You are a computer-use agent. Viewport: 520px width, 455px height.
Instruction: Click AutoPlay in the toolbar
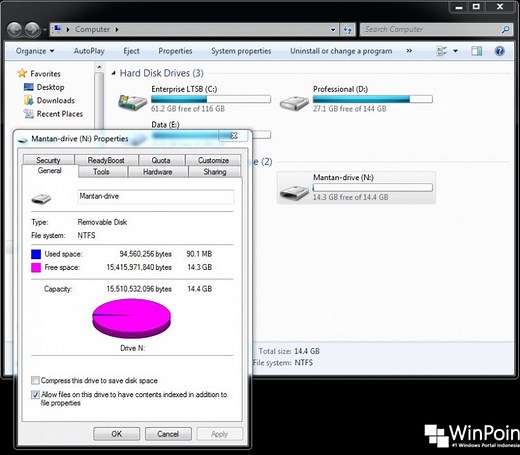[89, 51]
